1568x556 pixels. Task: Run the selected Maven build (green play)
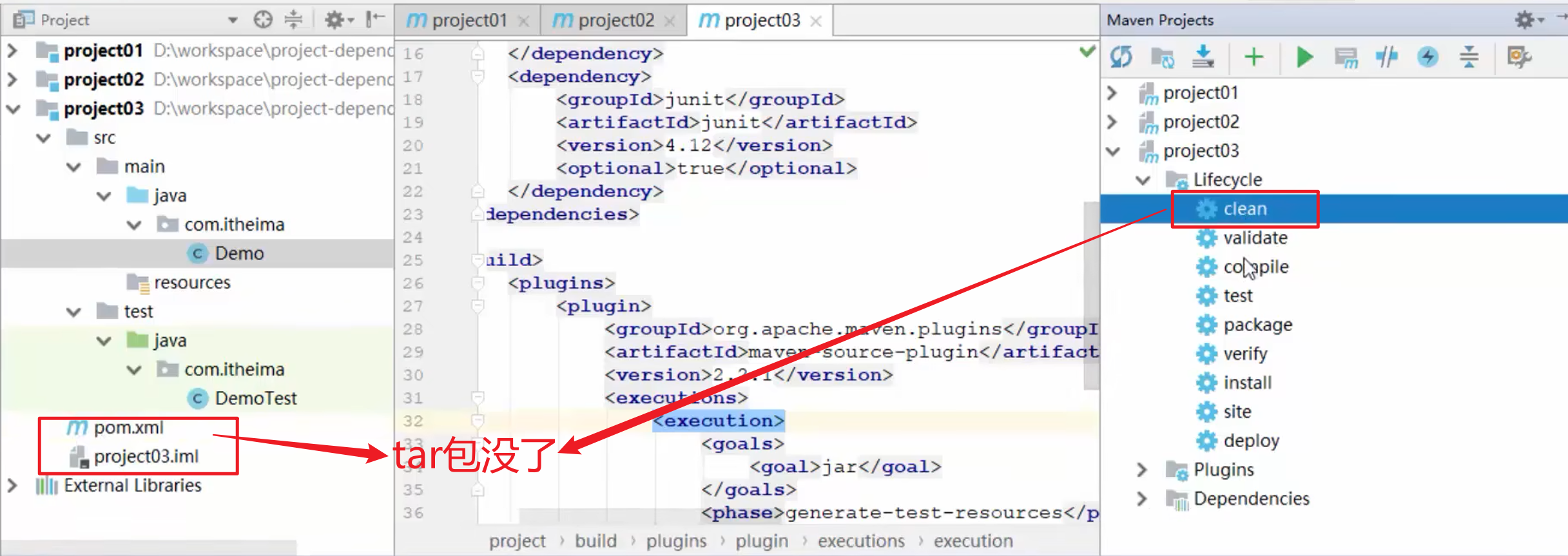coord(1304,57)
